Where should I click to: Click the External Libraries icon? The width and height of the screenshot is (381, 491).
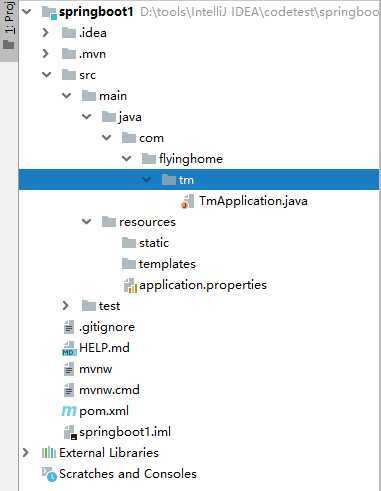pyautogui.click(x=49, y=453)
